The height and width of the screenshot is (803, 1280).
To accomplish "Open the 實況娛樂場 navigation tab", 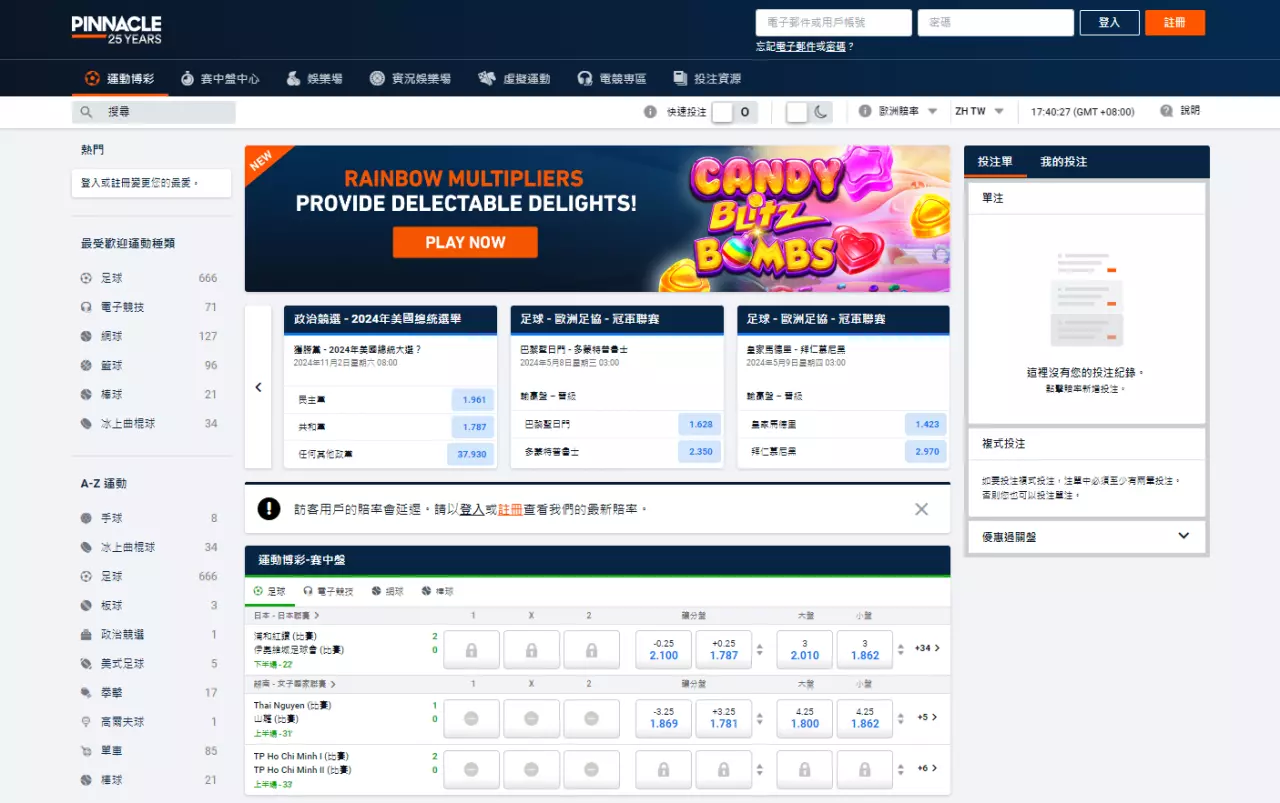I will click(x=410, y=78).
